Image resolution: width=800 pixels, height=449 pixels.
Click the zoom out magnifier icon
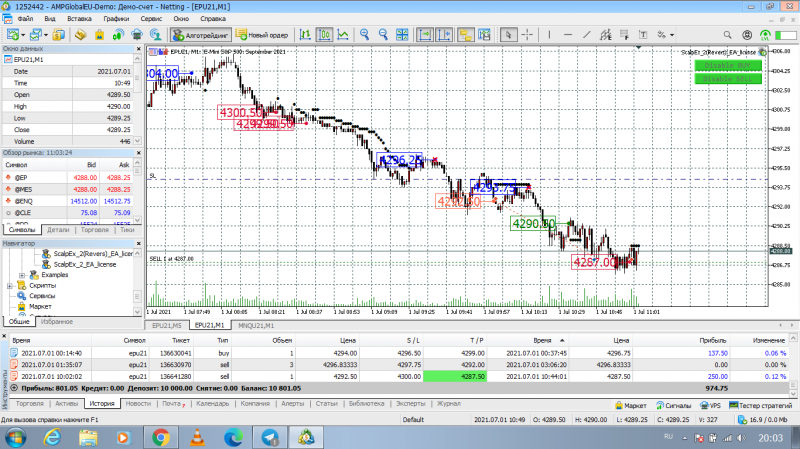(383, 34)
